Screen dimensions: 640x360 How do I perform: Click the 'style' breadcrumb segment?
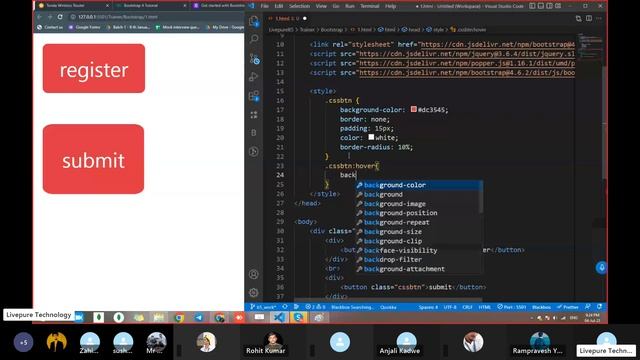[435, 30]
